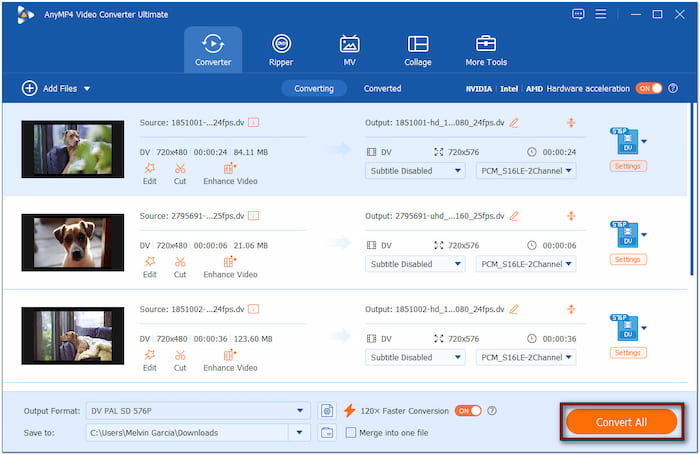The image size is (700, 455).
Task: Click DV format profile icon for 1851001 file
Action: tap(625, 141)
